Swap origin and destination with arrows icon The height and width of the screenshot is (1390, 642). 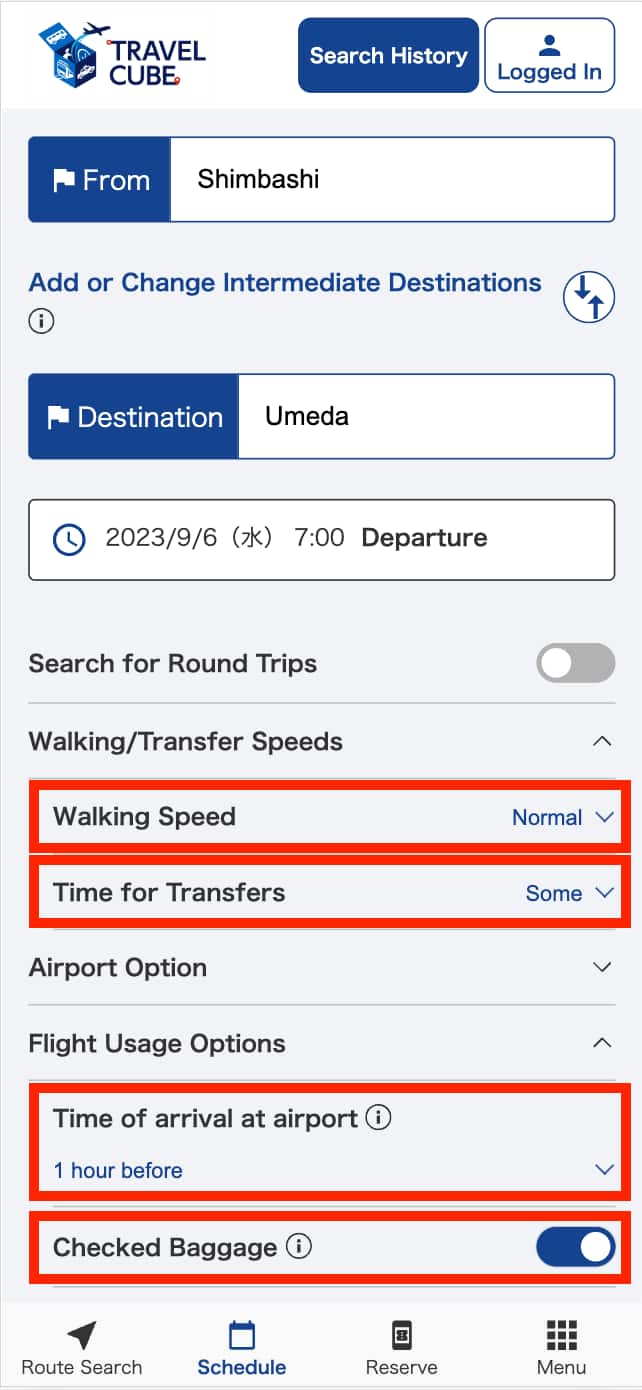coord(588,297)
